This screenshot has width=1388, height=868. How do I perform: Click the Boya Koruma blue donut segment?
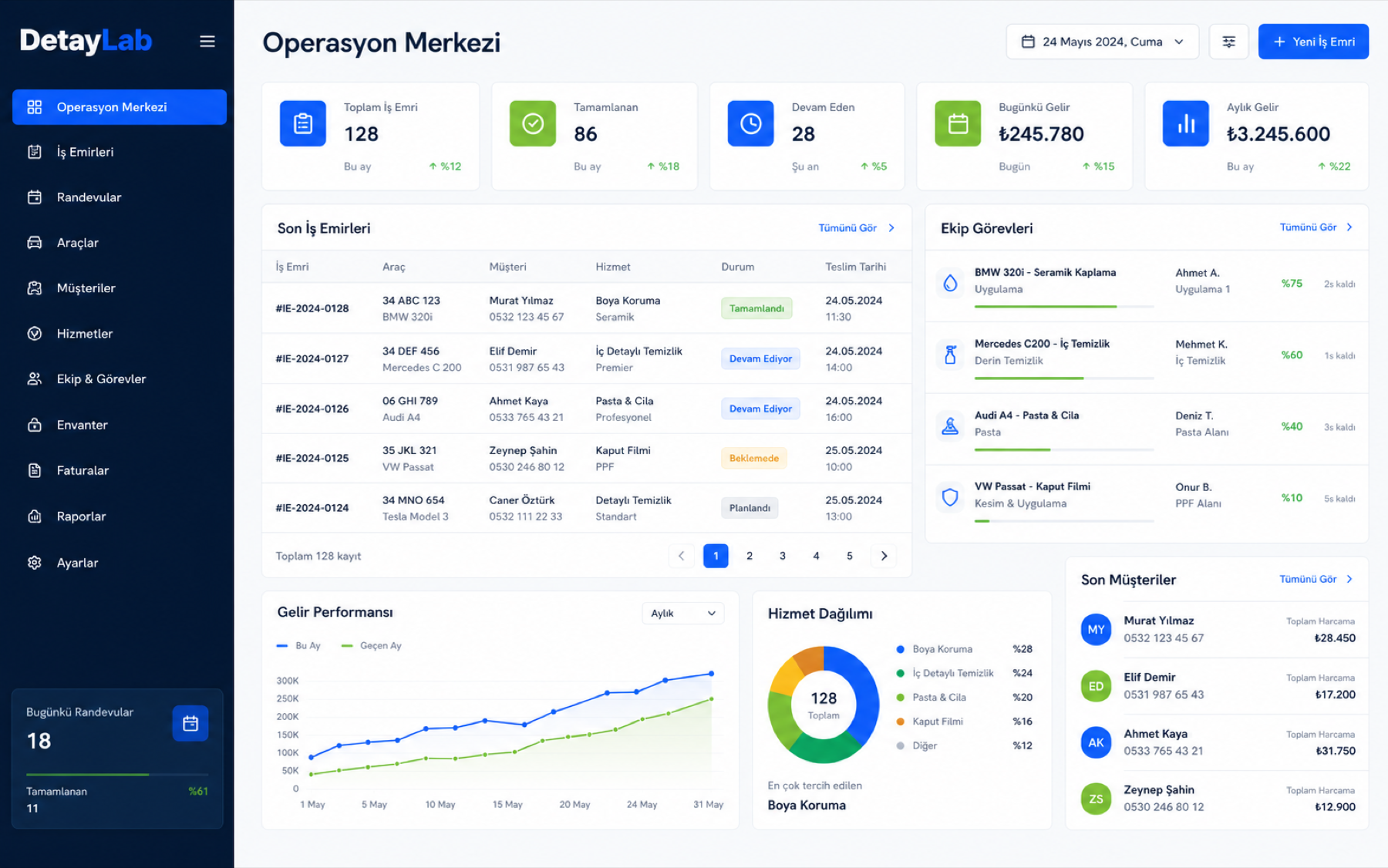click(864, 692)
